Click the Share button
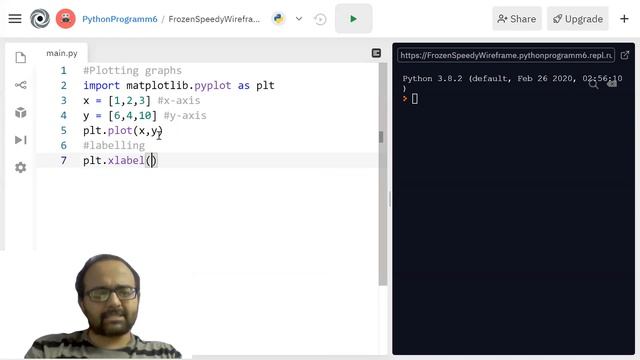This screenshot has height=360, width=640. (x=517, y=19)
